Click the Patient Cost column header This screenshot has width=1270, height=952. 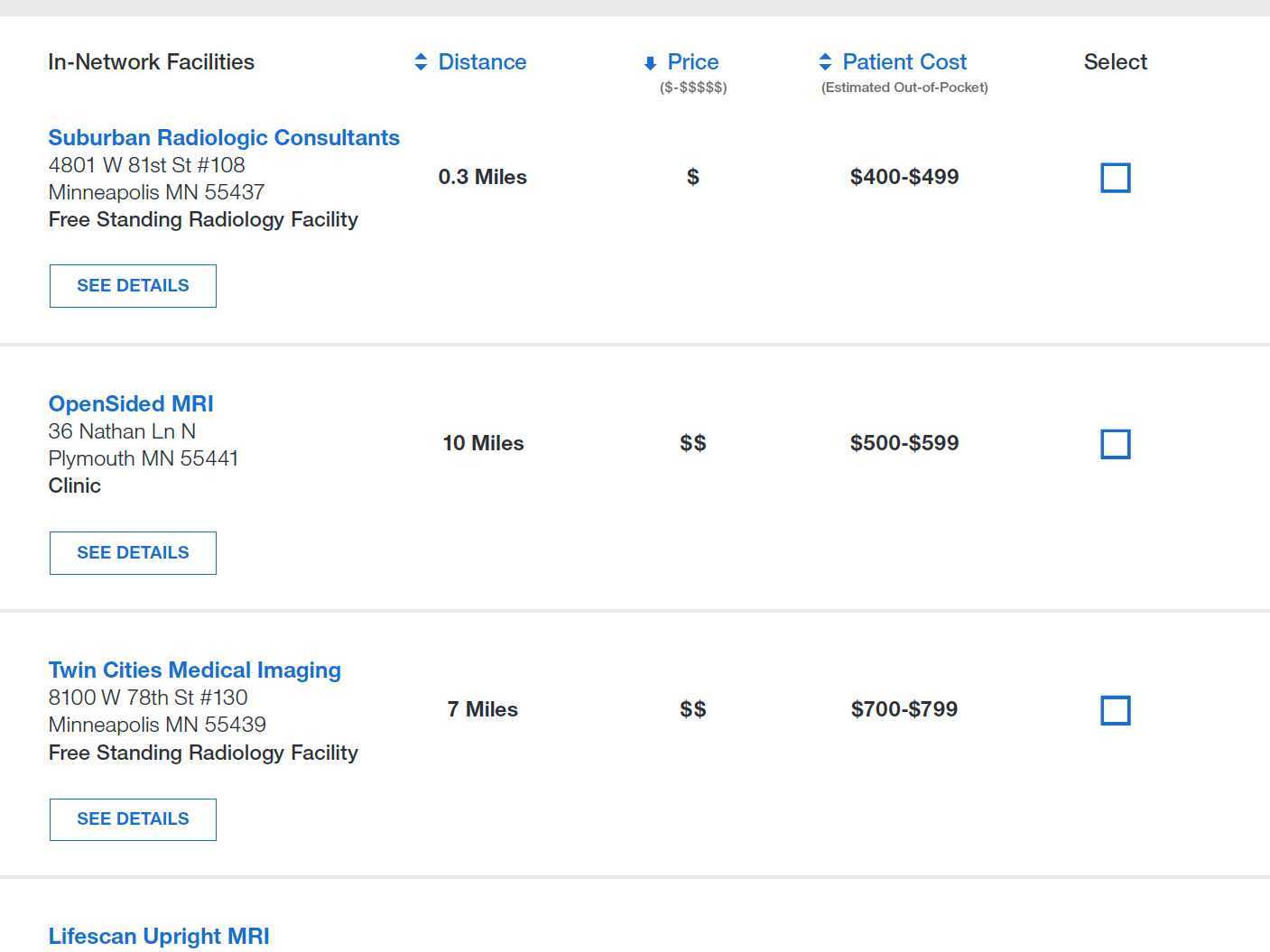point(904,62)
